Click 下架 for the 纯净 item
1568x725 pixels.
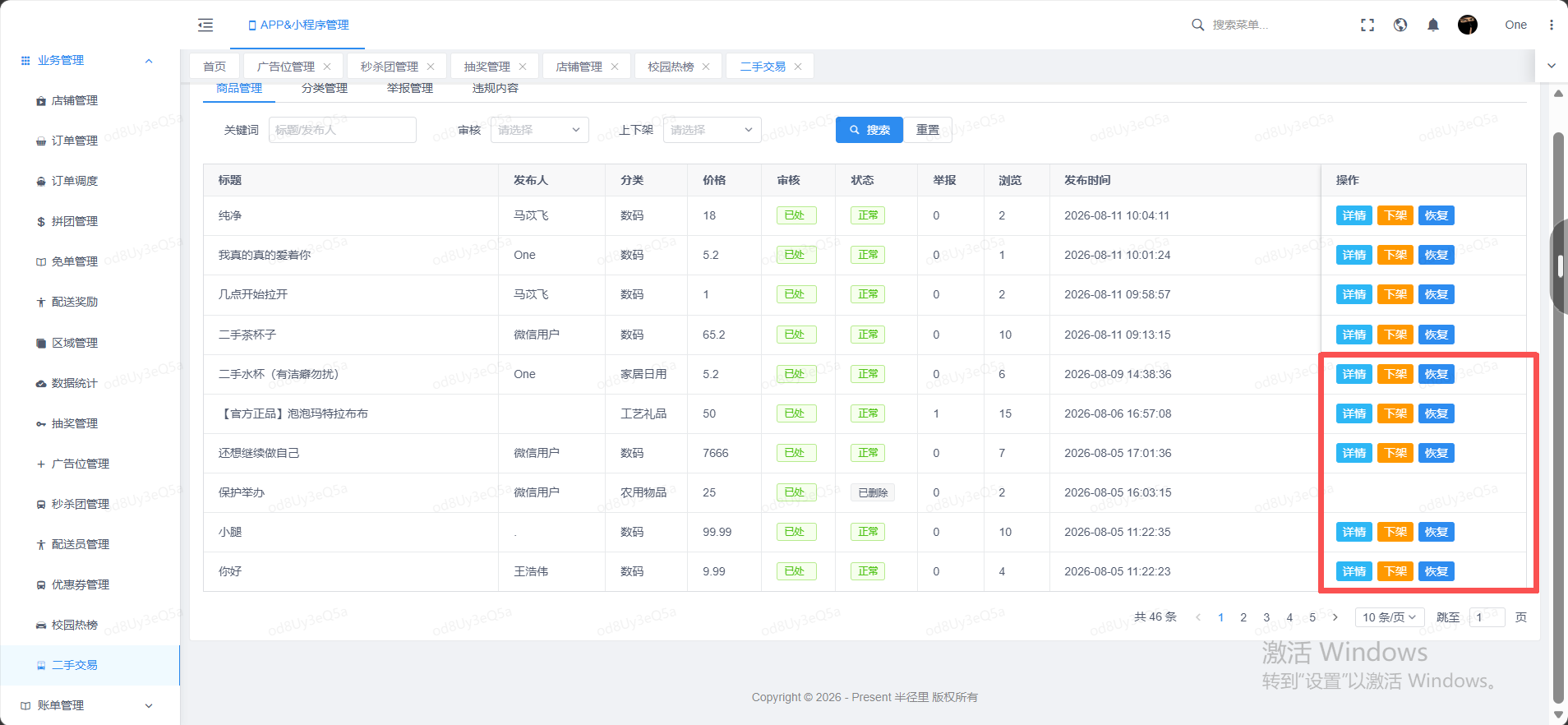point(1395,215)
